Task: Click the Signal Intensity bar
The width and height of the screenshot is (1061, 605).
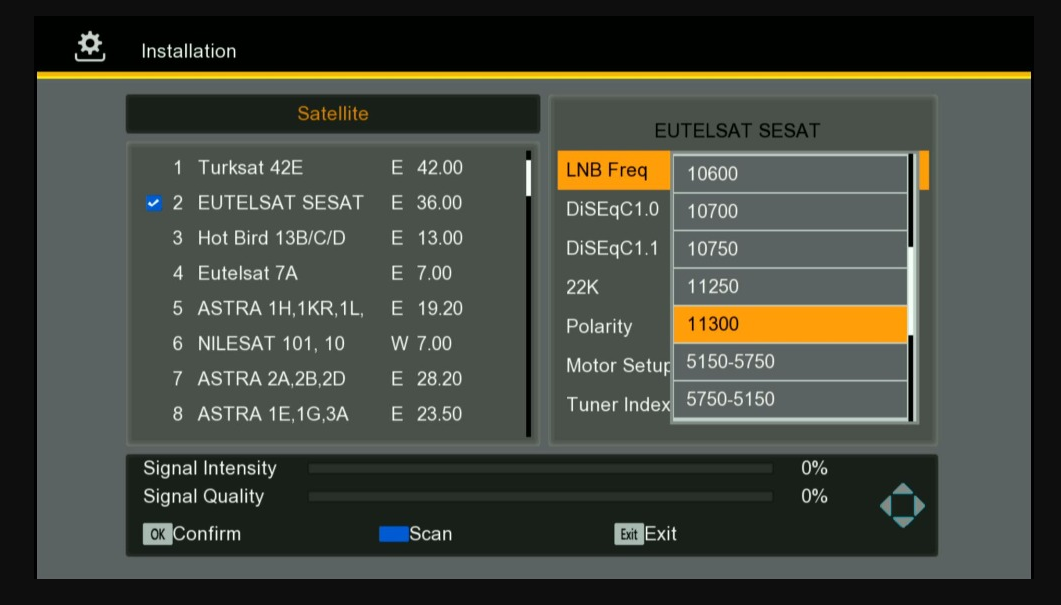Action: pos(540,468)
